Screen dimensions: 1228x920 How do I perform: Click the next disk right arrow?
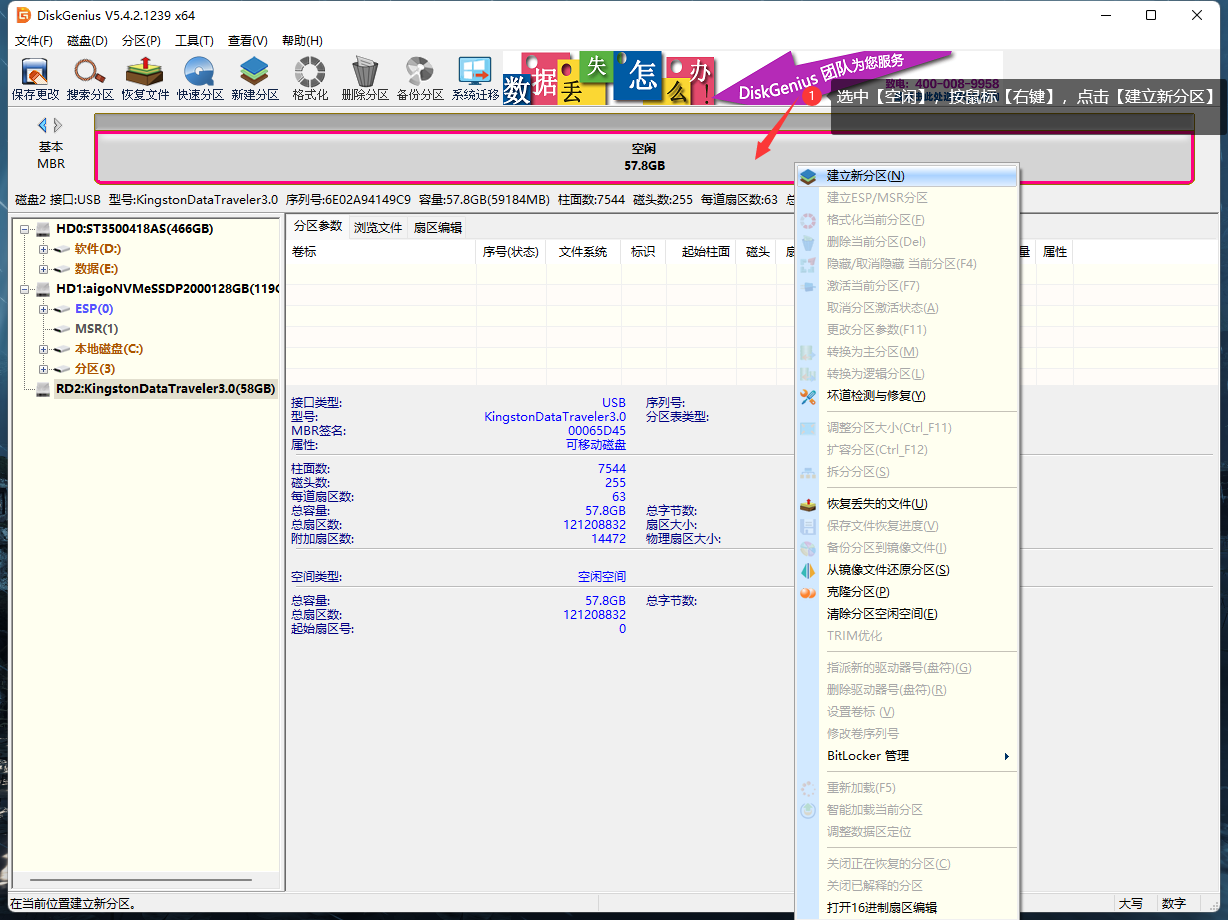coord(58,125)
